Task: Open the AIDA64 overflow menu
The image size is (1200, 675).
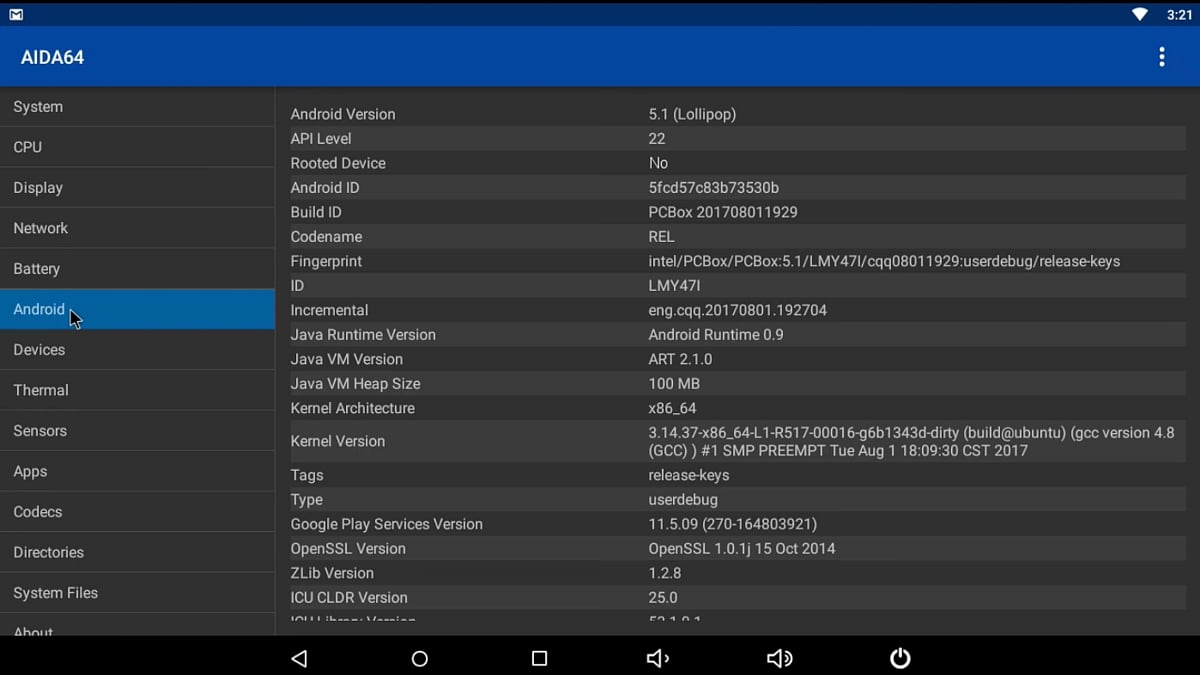Action: tap(1162, 57)
